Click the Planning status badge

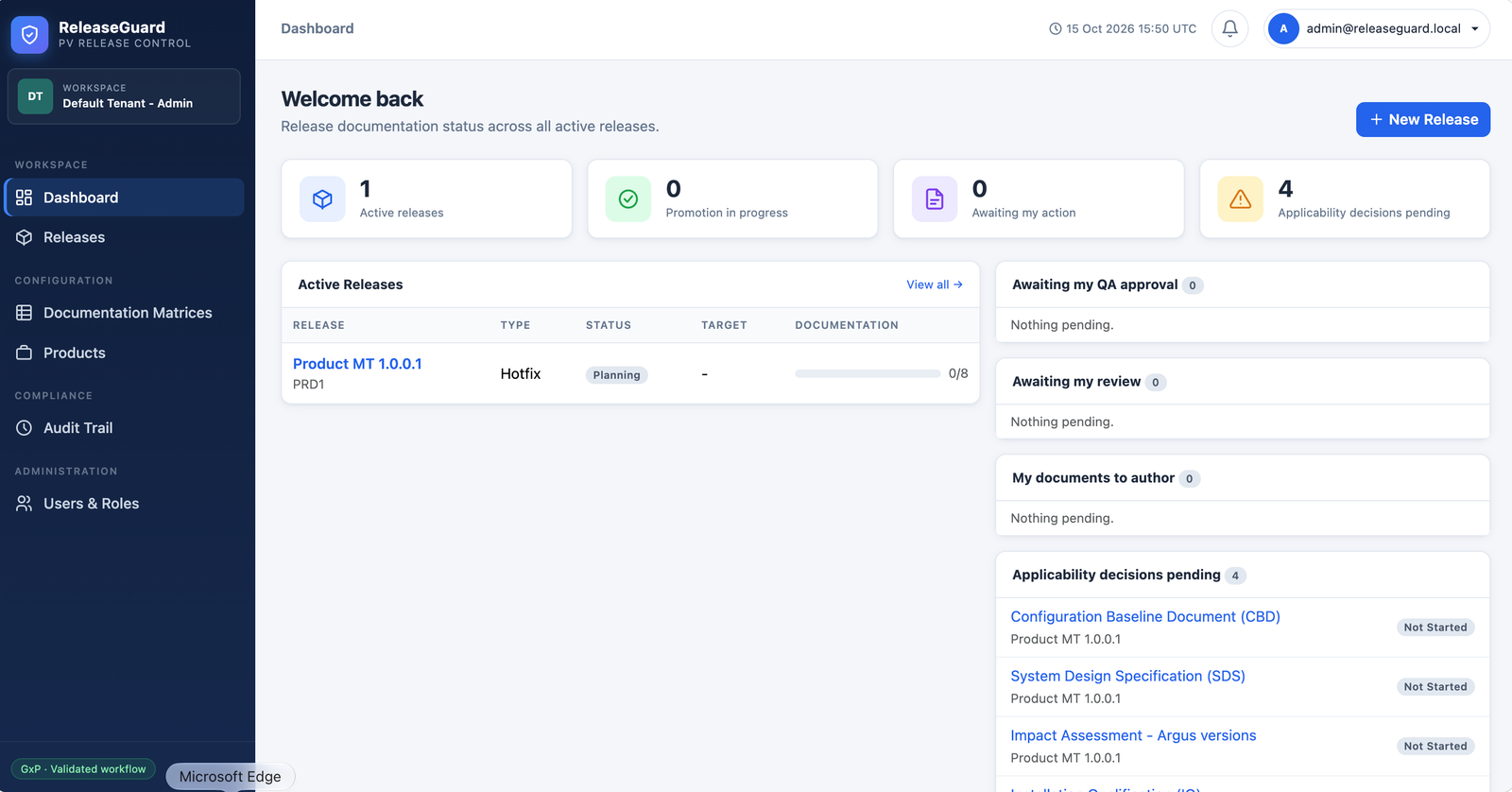[616, 375]
